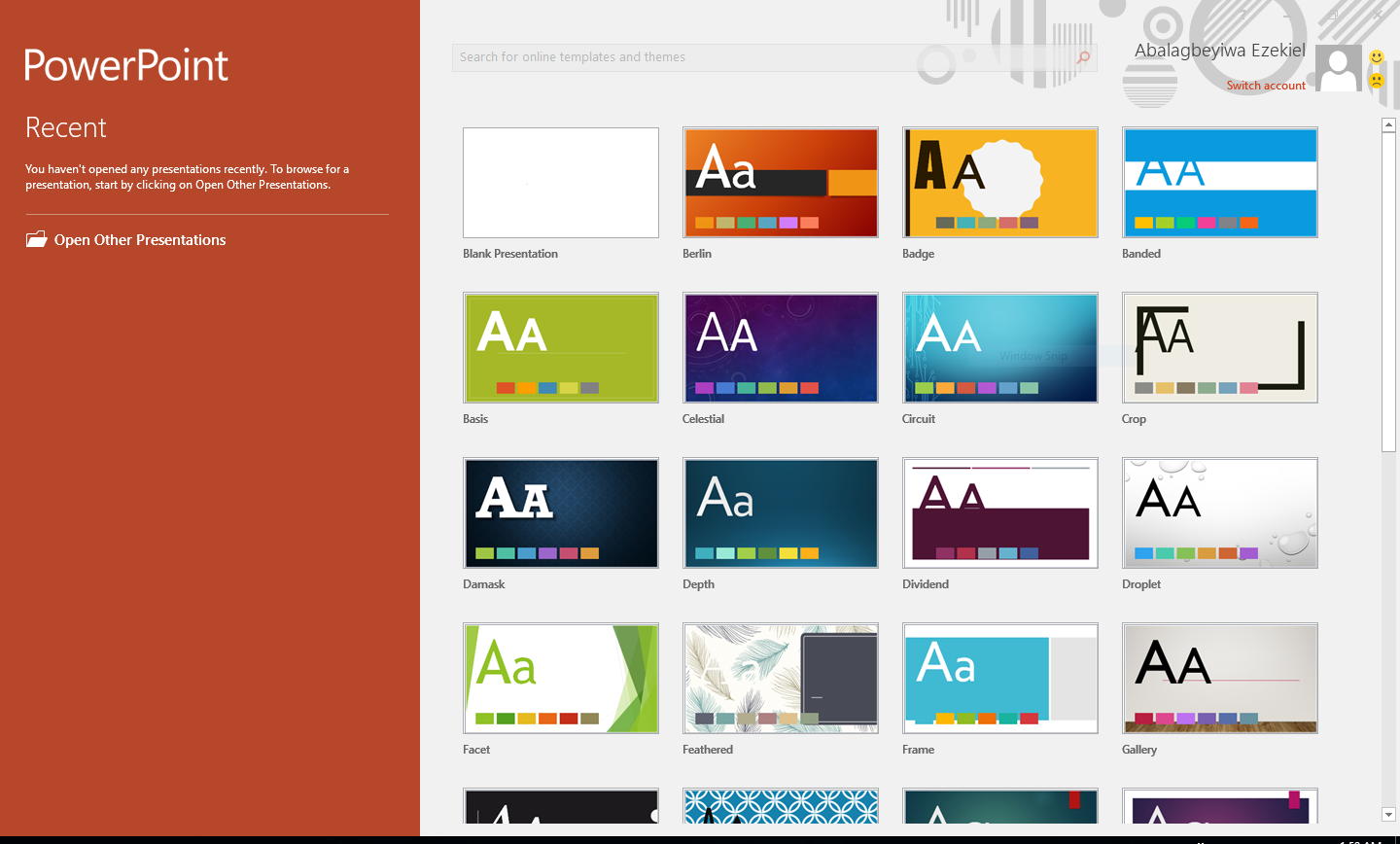Pick the Badge theme thumbnail

pyautogui.click(x=1000, y=183)
